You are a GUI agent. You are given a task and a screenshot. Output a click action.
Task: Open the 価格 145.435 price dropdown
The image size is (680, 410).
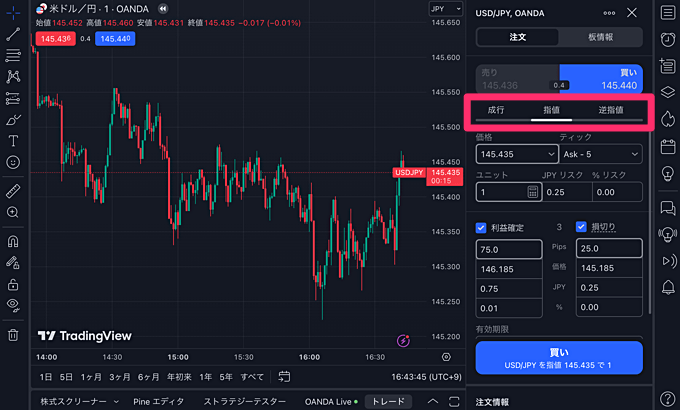tap(517, 154)
